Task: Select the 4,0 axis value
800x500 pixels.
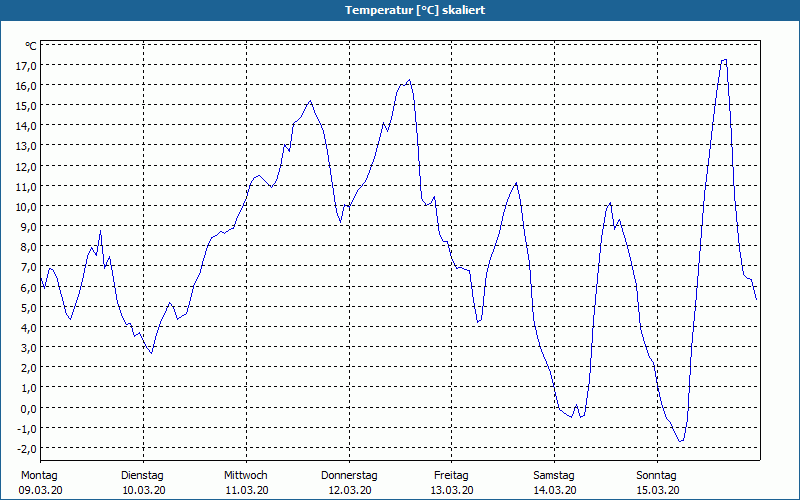Action: coord(28,328)
